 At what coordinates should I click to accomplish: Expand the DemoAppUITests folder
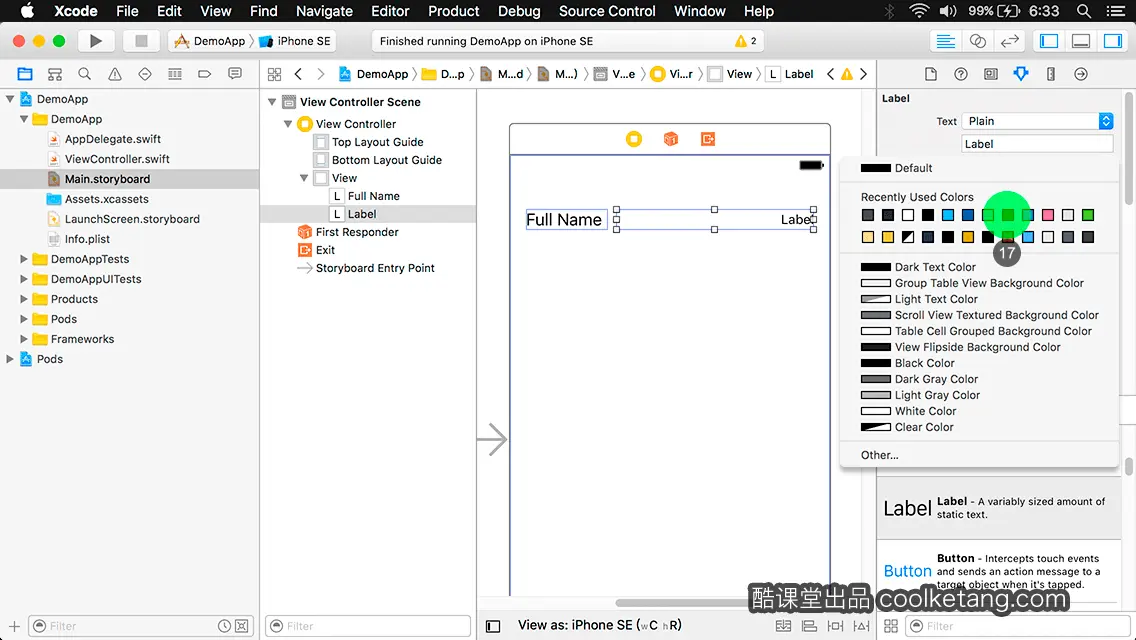coord(23,279)
